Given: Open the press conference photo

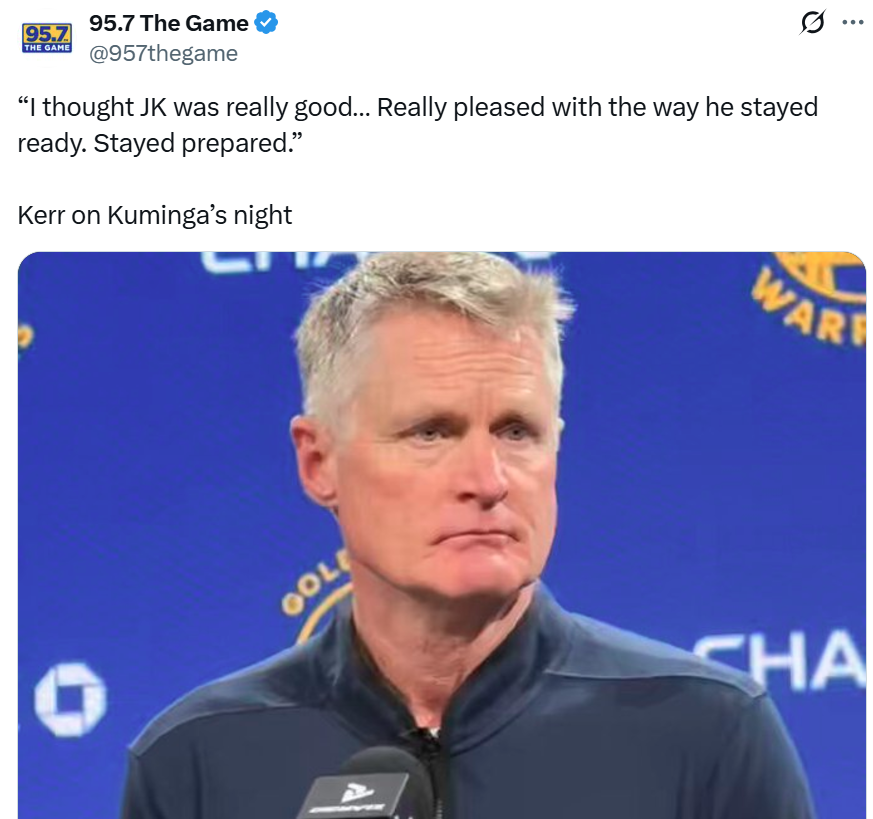Looking at the screenshot, I should point(442,535).
